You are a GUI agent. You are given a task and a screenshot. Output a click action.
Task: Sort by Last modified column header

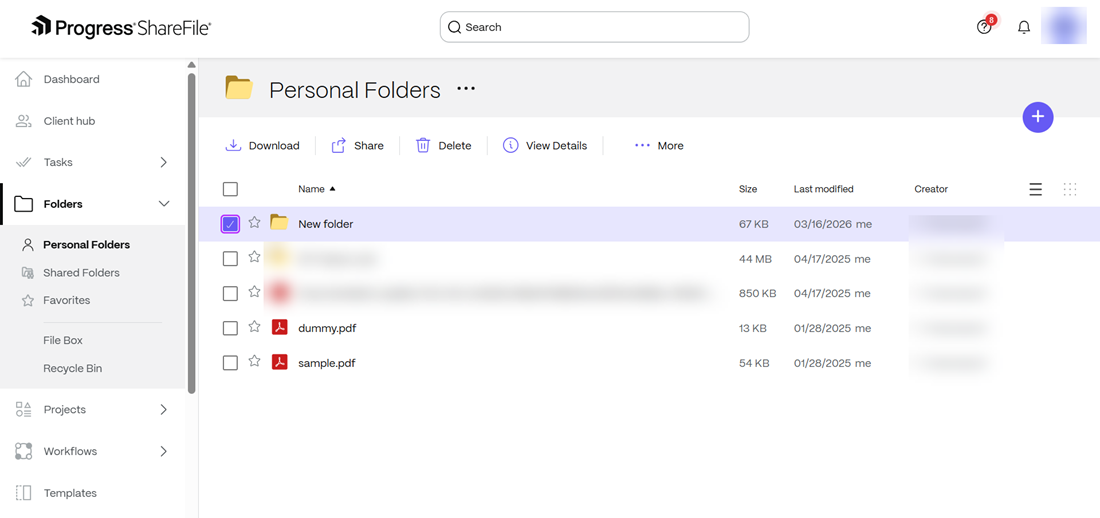(x=824, y=189)
